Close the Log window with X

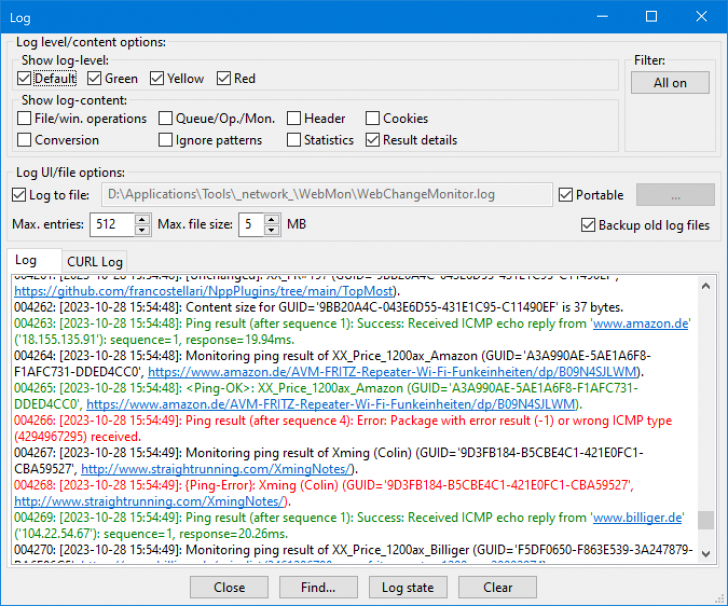(701, 17)
